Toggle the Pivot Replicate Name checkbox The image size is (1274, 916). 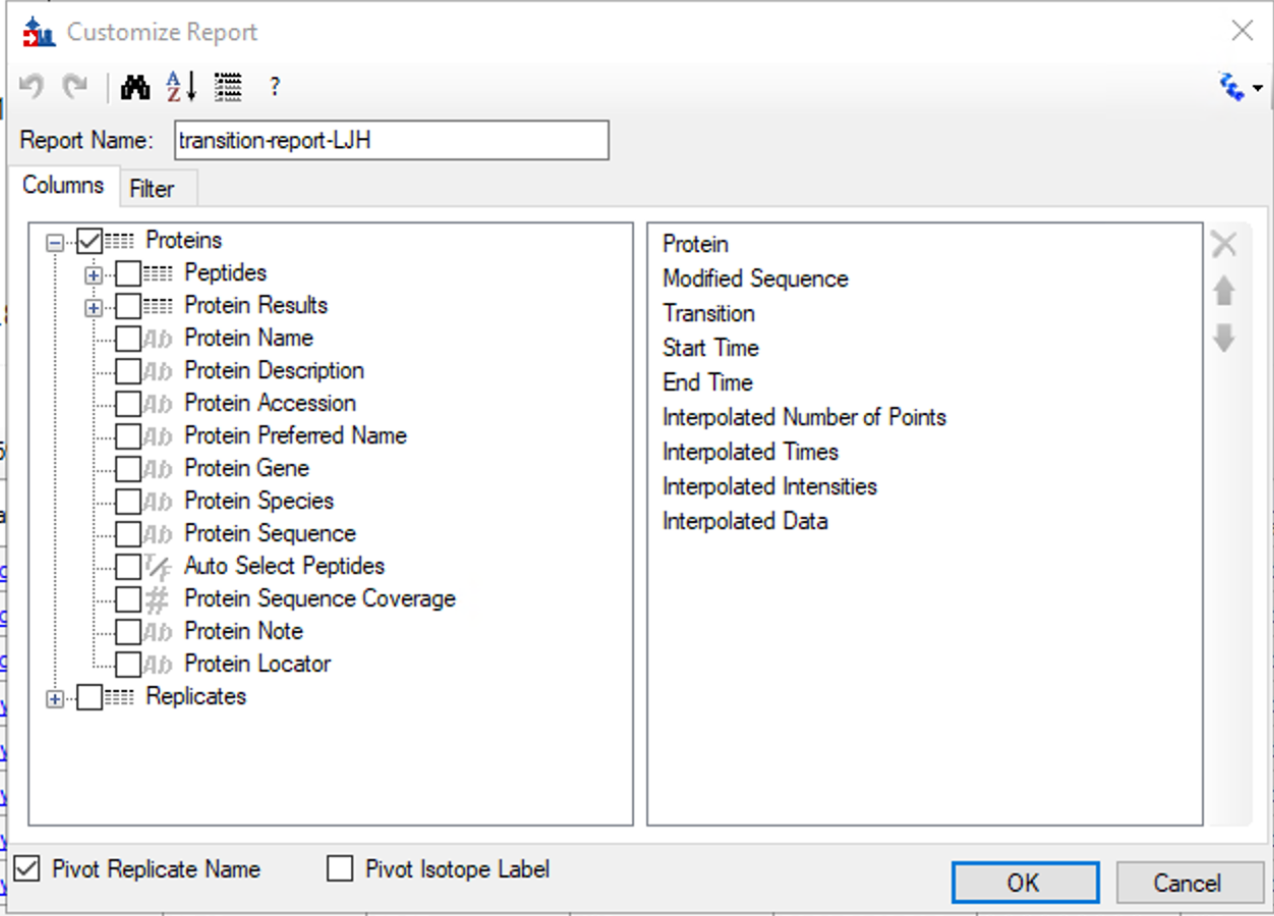[x=28, y=869]
